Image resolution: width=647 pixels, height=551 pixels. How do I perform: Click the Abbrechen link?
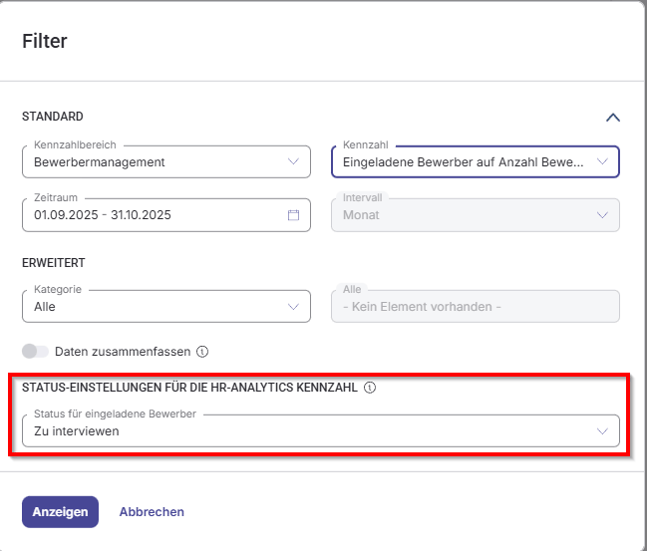click(151, 511)
